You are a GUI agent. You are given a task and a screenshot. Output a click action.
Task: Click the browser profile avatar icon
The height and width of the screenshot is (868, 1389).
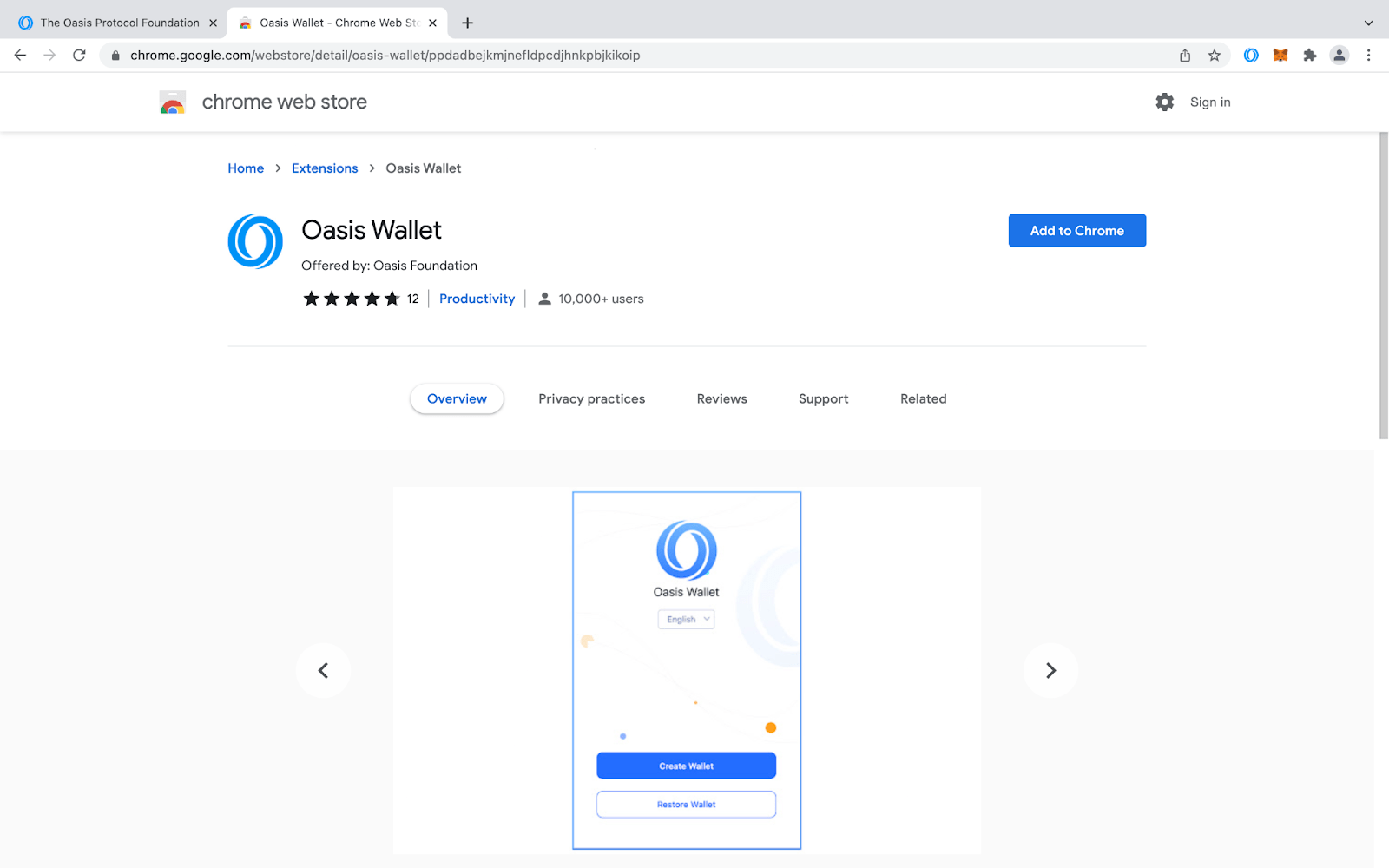click(x=1340, y=55)
